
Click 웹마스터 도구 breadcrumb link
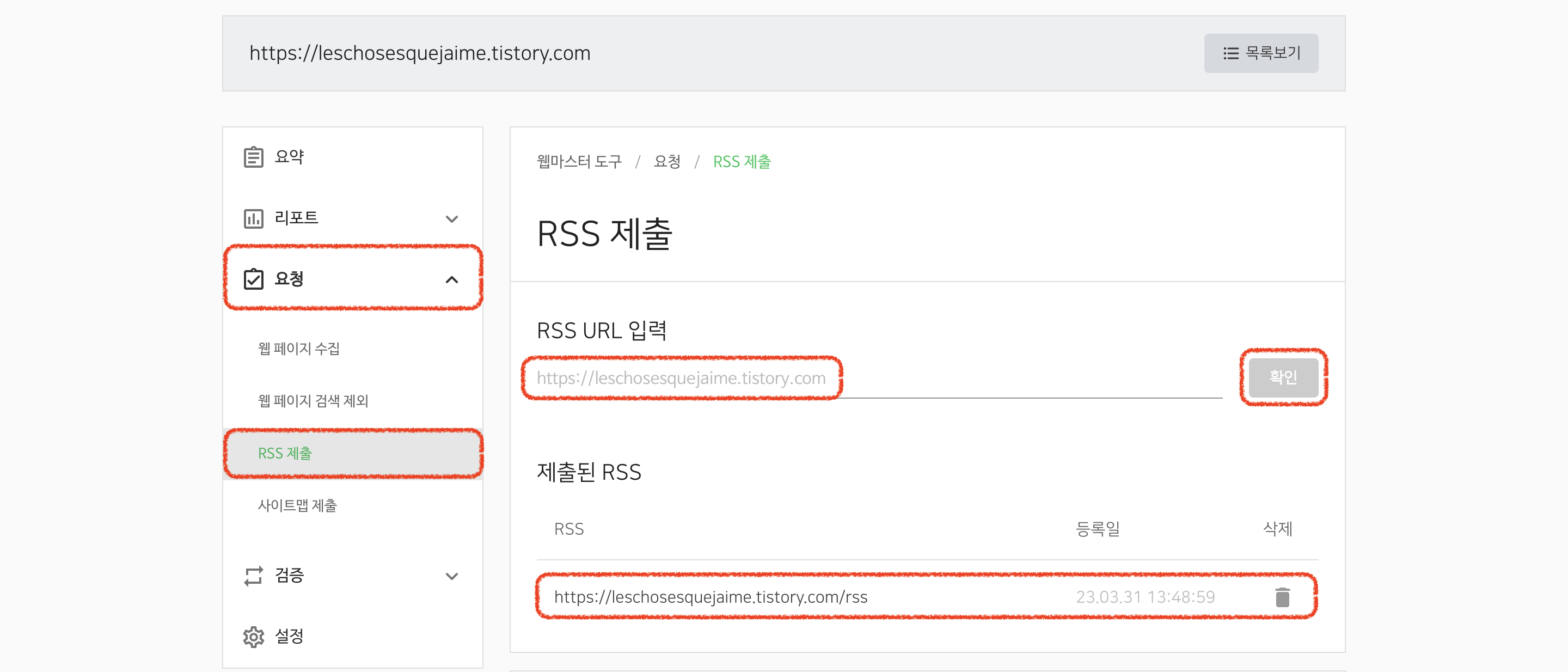pyautogui.click(x=579, y=162)
